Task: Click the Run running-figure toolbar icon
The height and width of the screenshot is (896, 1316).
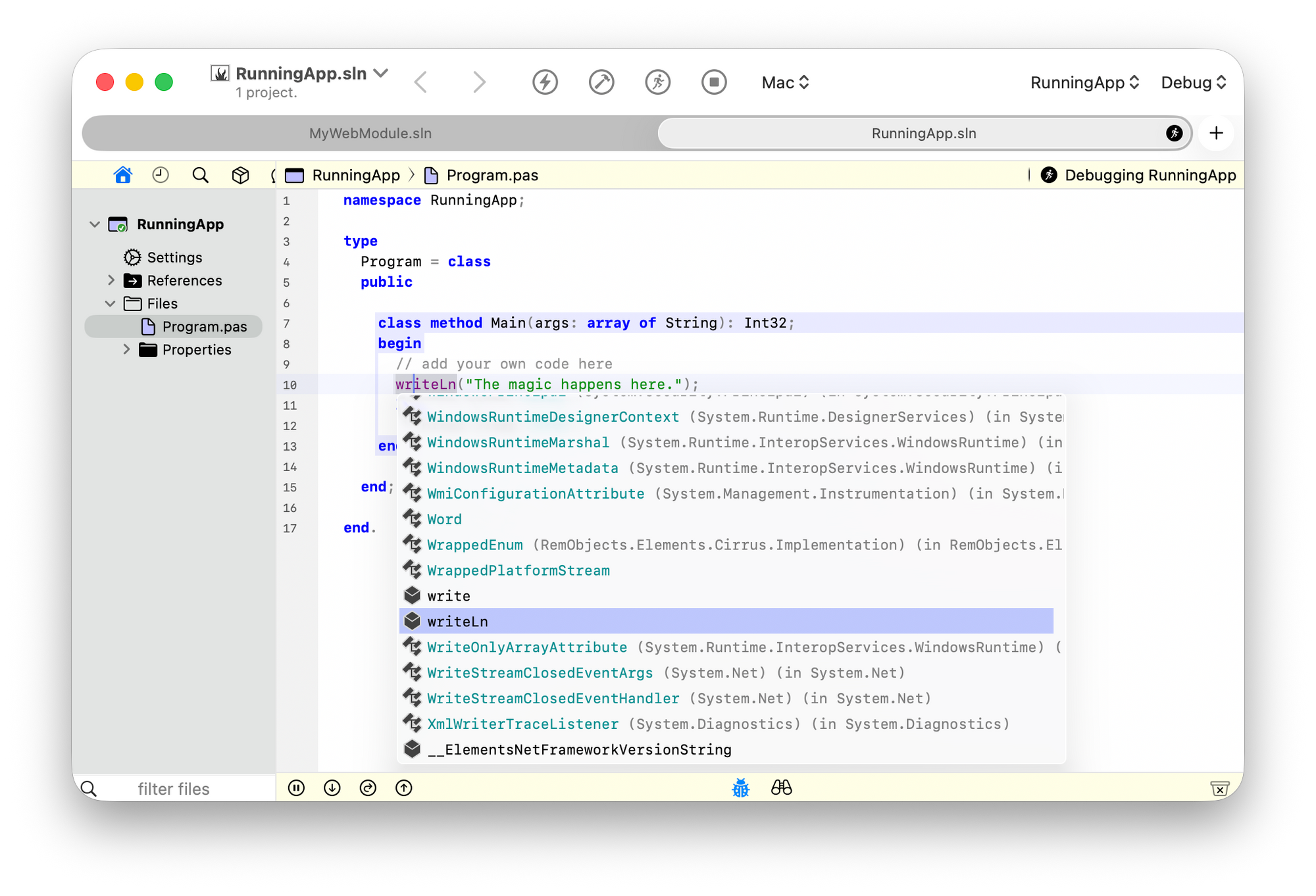Action: tap(657, 82)
